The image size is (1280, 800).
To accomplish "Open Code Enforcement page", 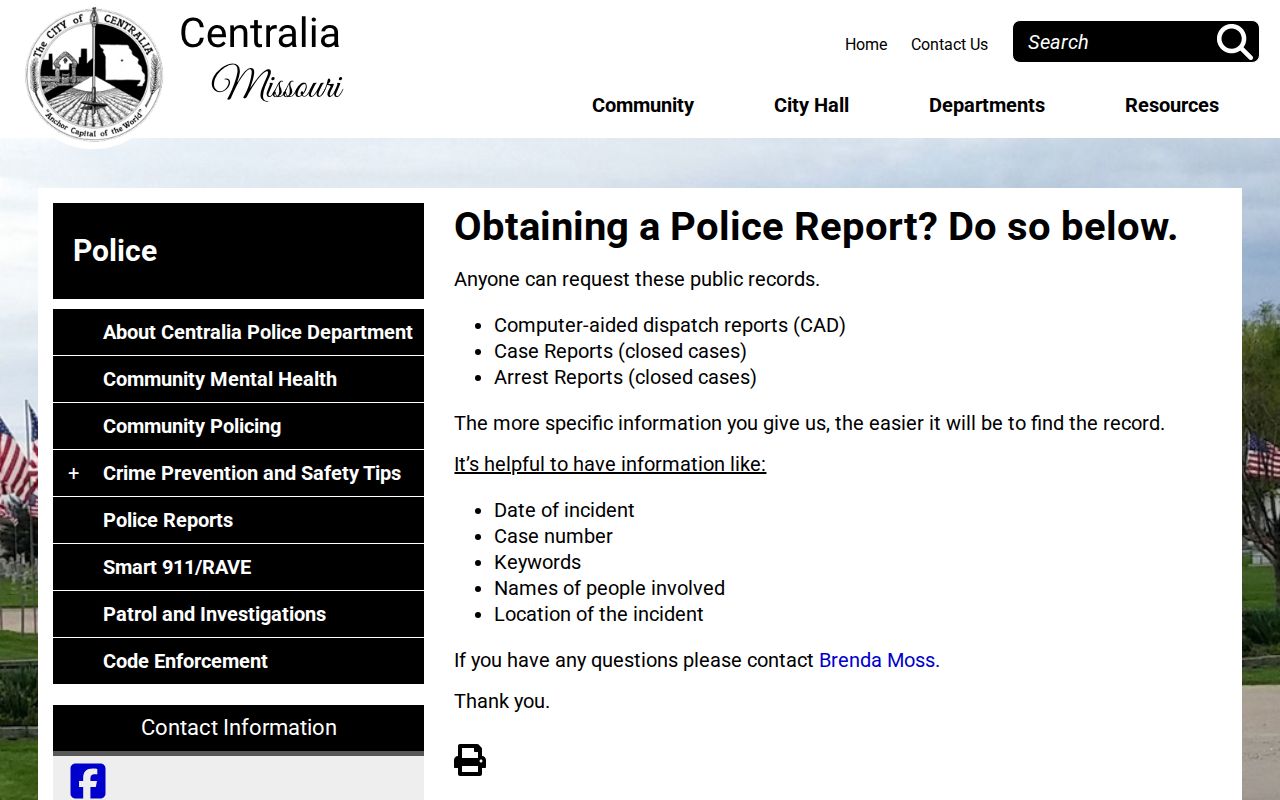I will pos(238,661).
